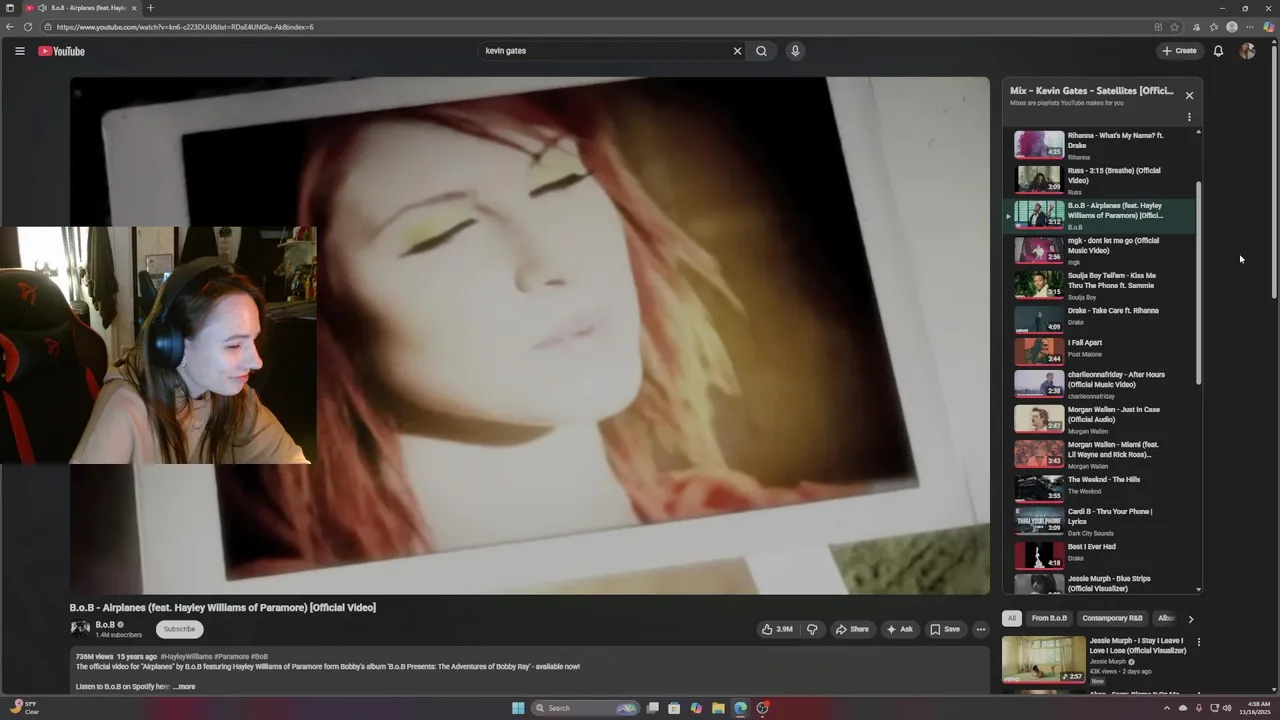1280x720 pixels.
Task: Open Jessie Murph I Stay I Leave thumbnail
Action: pyautogui.click(x=1043, y=660)
